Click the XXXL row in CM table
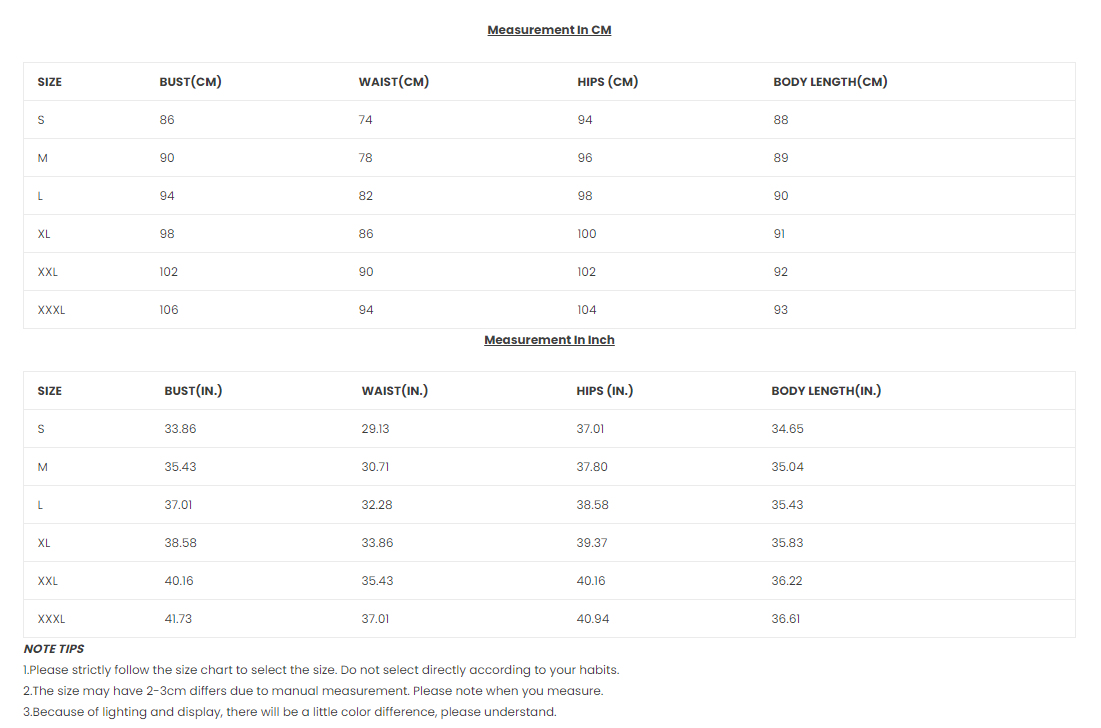The width and height of the screenshot is (1101, 728). (549, 310)
